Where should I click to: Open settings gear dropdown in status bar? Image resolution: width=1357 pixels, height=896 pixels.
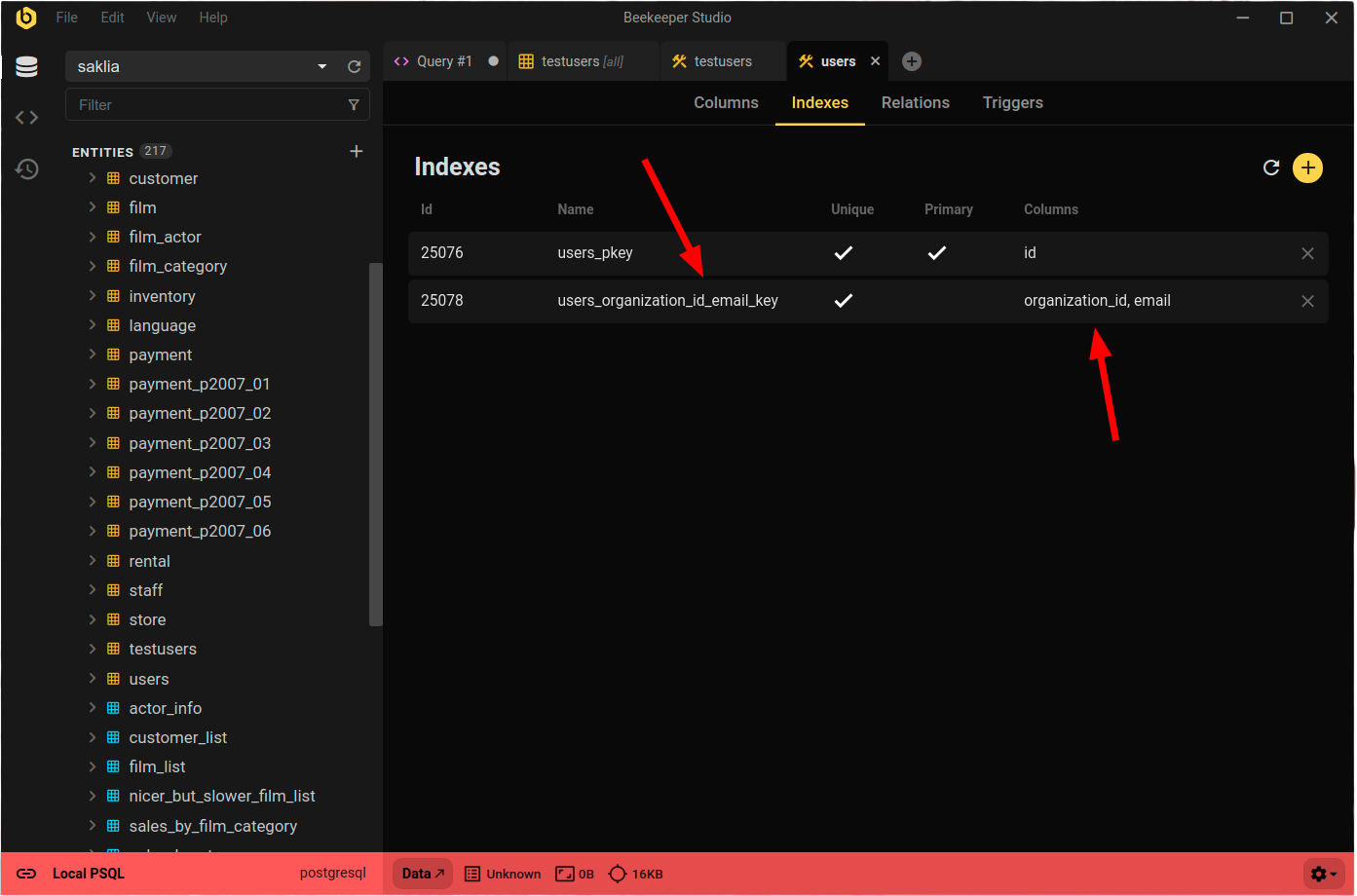pyautogui.click(x=1323, y=874)
